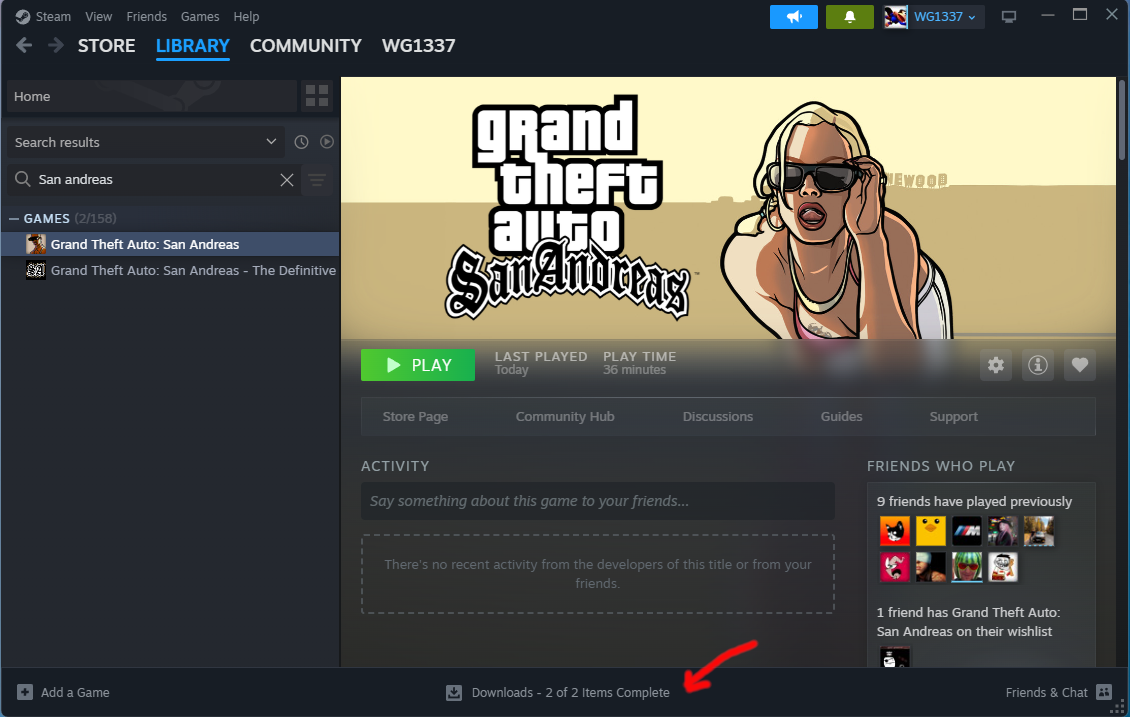The width and height of the screenshot is (1130, 717).
Task: Switch to collections grid view icon
Action: click(x=317, y=96)
